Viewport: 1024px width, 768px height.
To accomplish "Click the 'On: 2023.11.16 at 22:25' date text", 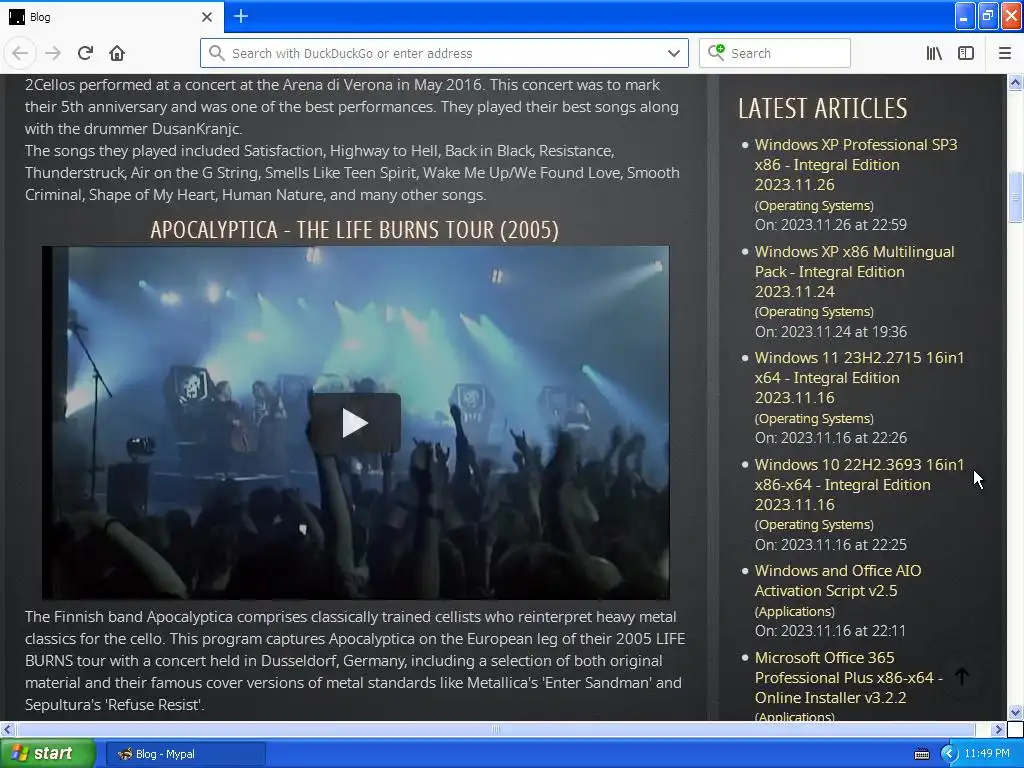I will point(831,545).
